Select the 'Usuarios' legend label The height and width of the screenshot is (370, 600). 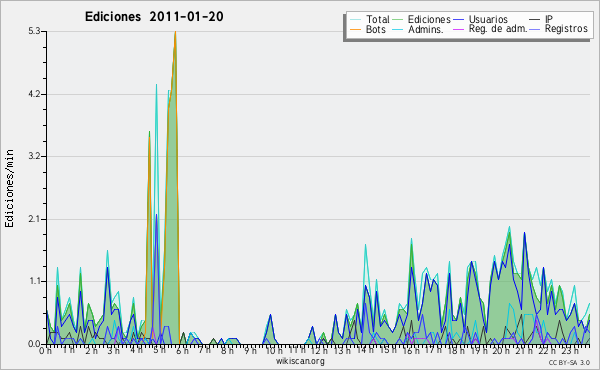tap(488, 19)
